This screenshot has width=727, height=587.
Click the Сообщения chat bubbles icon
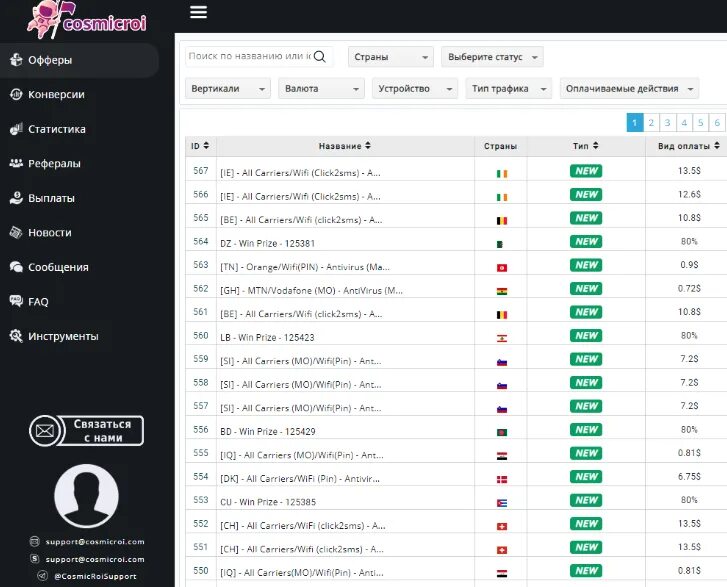click(x=16, y=267)
